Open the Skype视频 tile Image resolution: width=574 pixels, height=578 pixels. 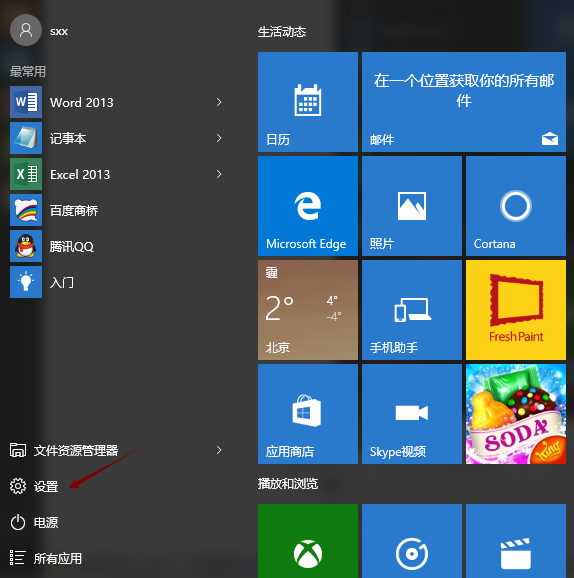(x=412, y=414)
